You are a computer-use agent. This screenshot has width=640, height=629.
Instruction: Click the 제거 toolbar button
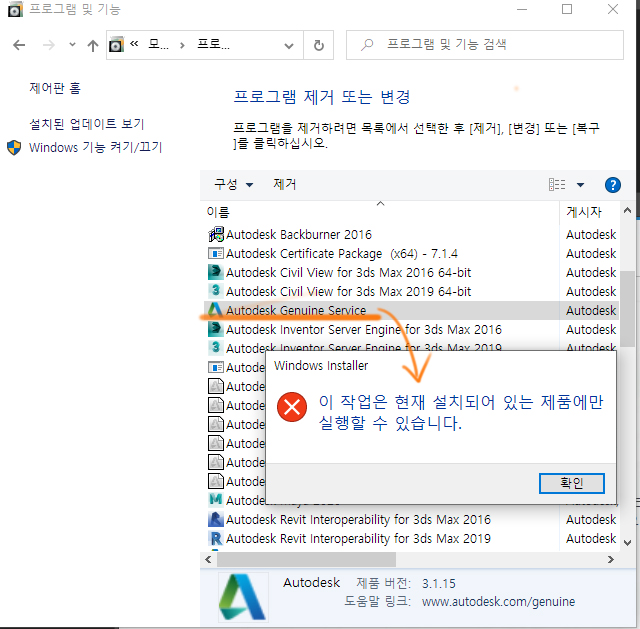click(x=284, y=184)
